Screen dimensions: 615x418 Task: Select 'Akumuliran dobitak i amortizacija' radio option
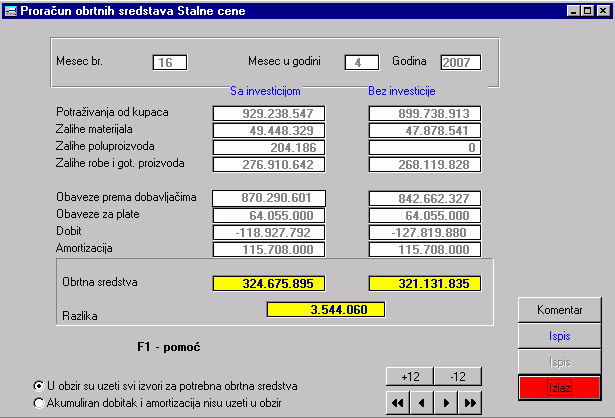tap(158, 403)
